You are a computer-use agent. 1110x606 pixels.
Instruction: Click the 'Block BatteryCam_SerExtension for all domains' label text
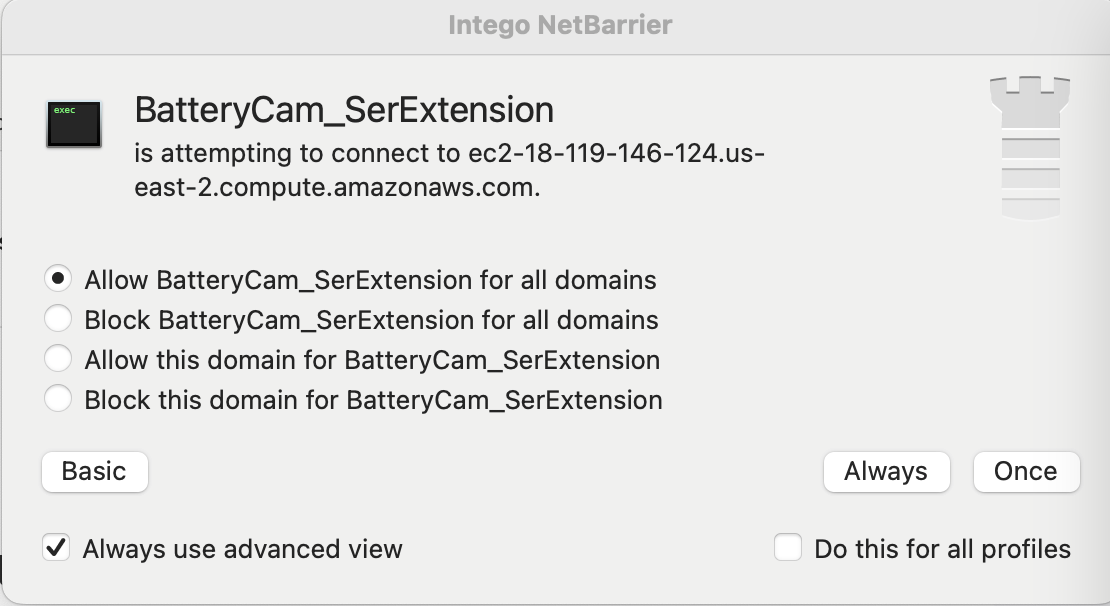pos(371,320)
